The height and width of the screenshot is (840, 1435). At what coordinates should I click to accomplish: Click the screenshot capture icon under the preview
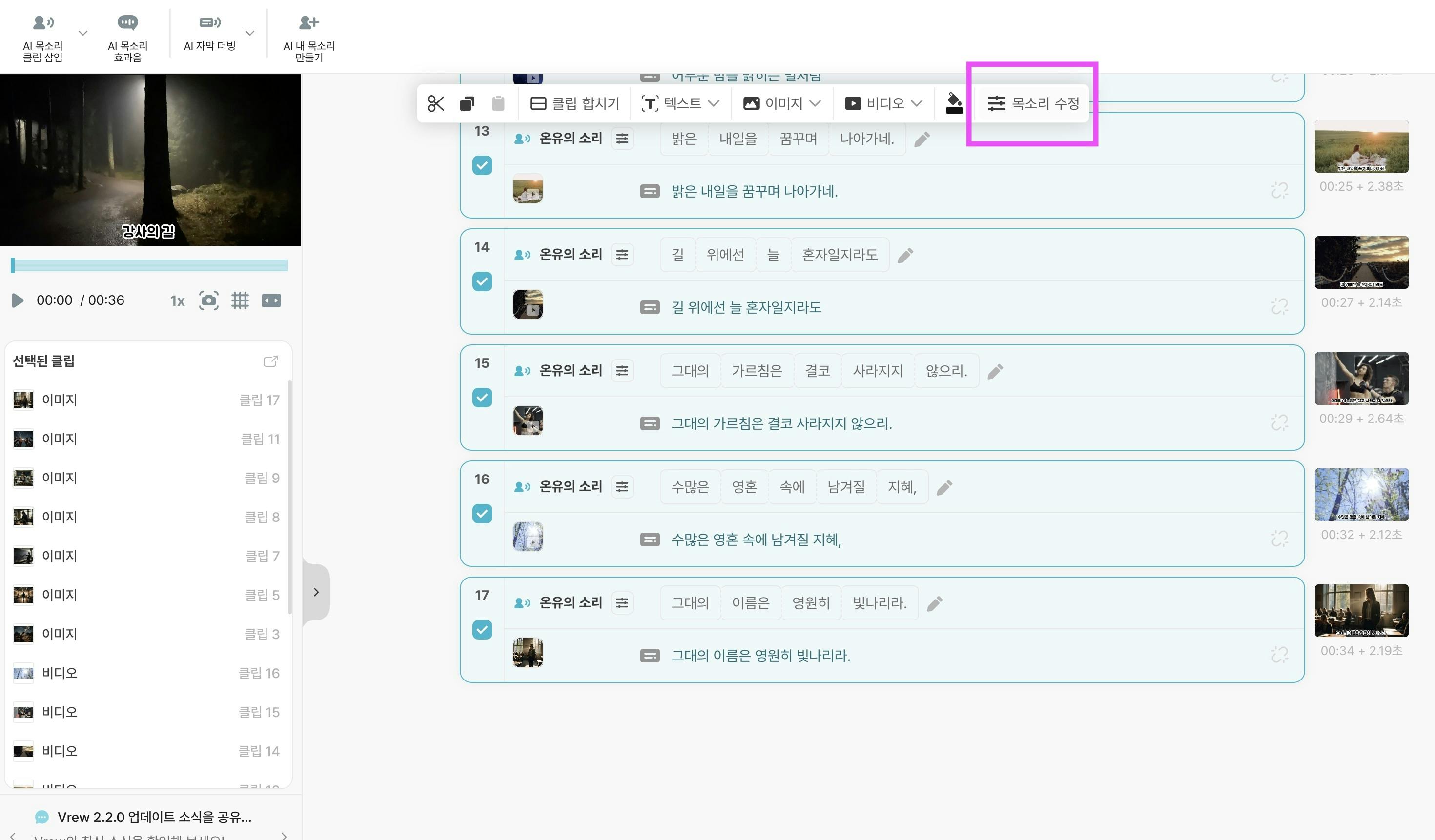[x=208, y=300]
